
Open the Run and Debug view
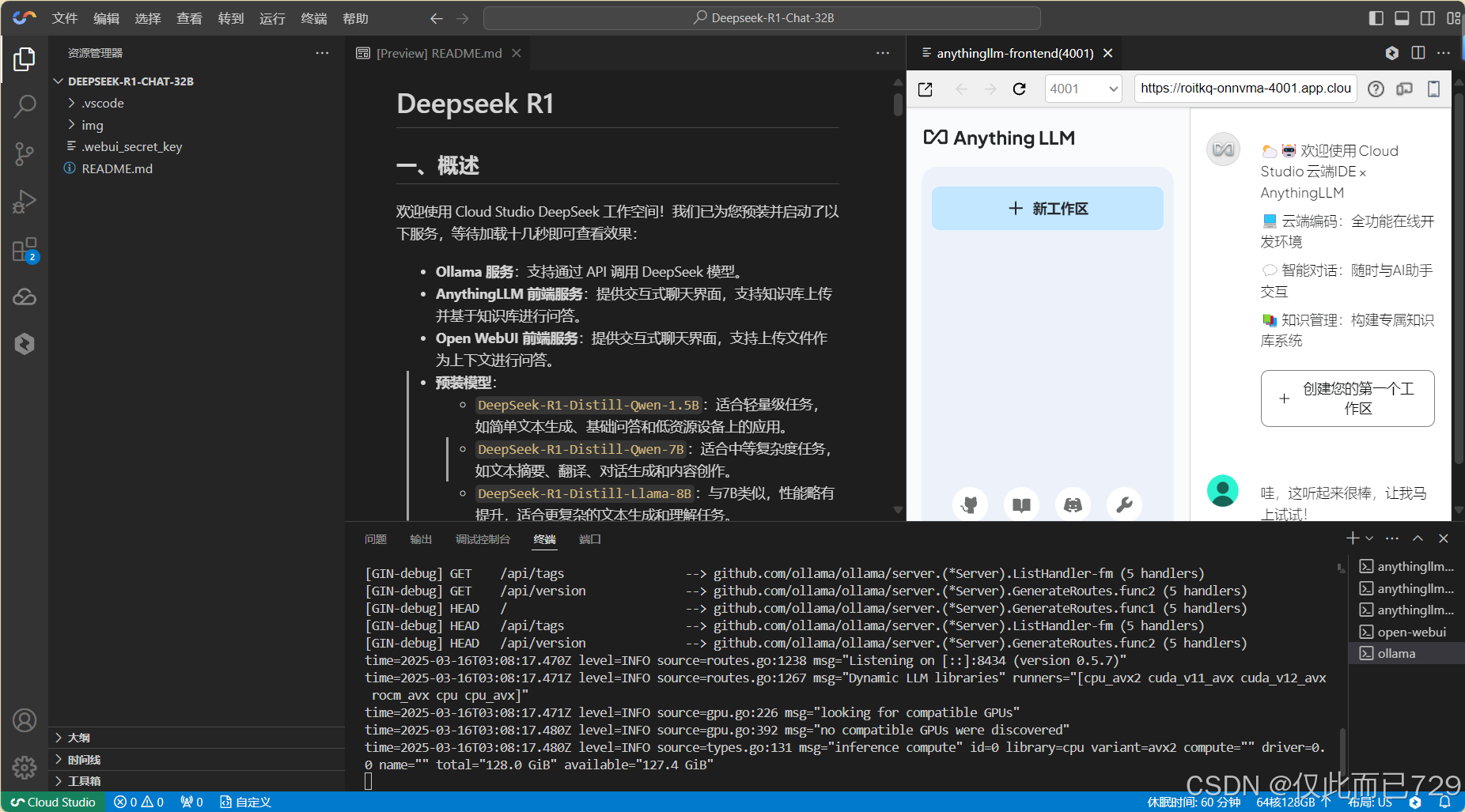(25, 202)
